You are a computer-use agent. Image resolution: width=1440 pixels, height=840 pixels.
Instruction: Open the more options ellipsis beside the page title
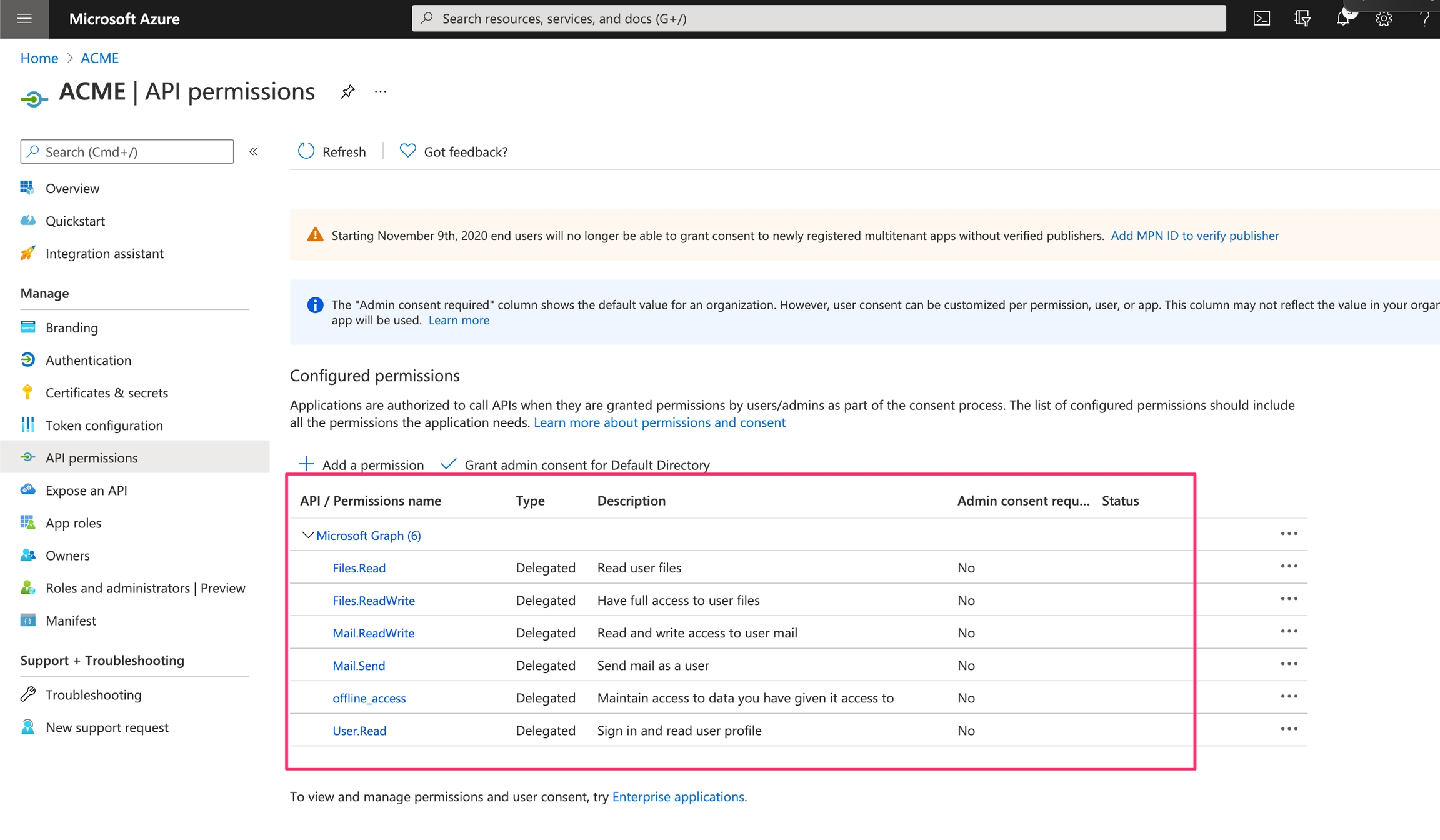pos(381,92)
